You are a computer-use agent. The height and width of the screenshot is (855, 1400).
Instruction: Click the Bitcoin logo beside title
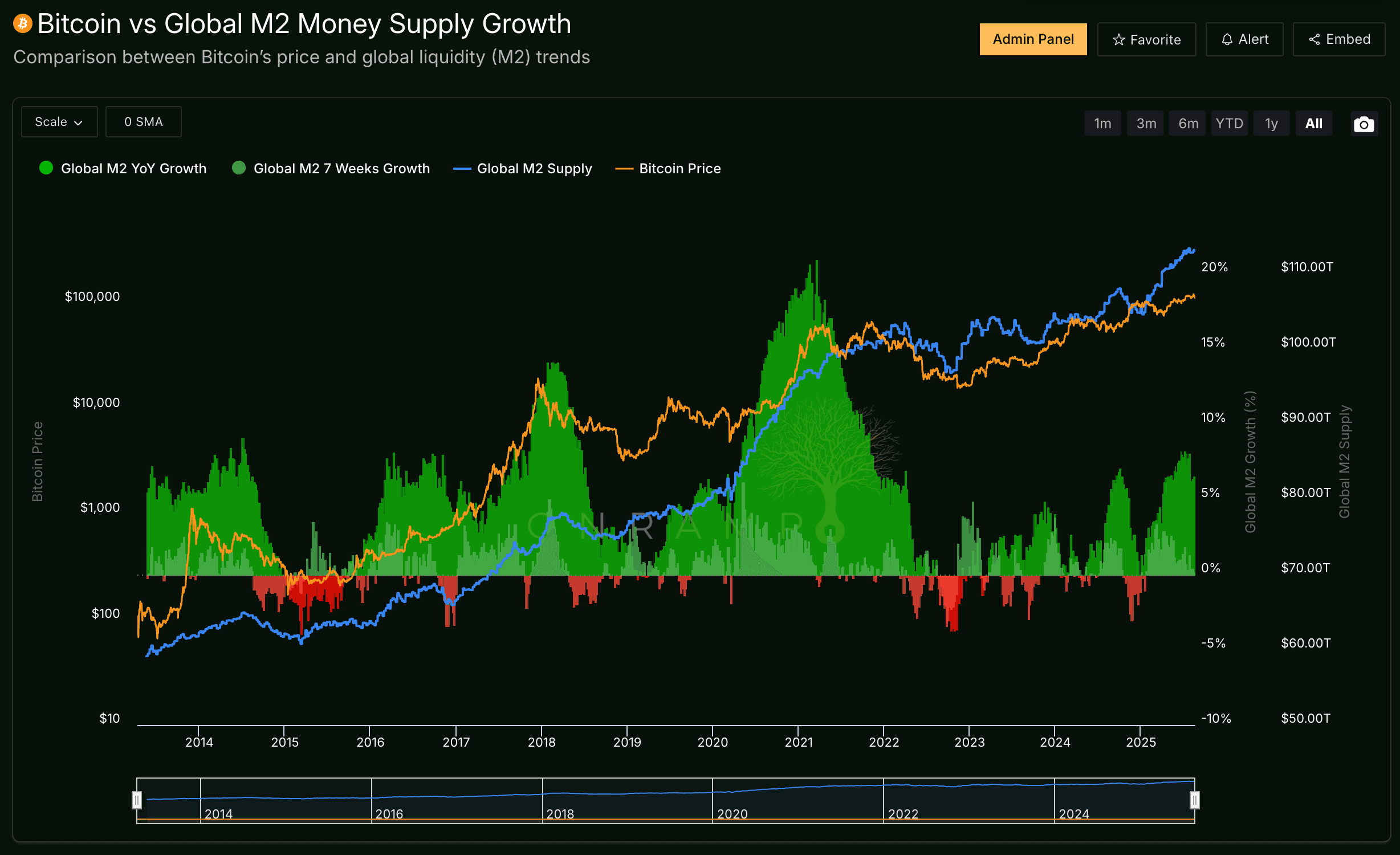tap(23, 24)
